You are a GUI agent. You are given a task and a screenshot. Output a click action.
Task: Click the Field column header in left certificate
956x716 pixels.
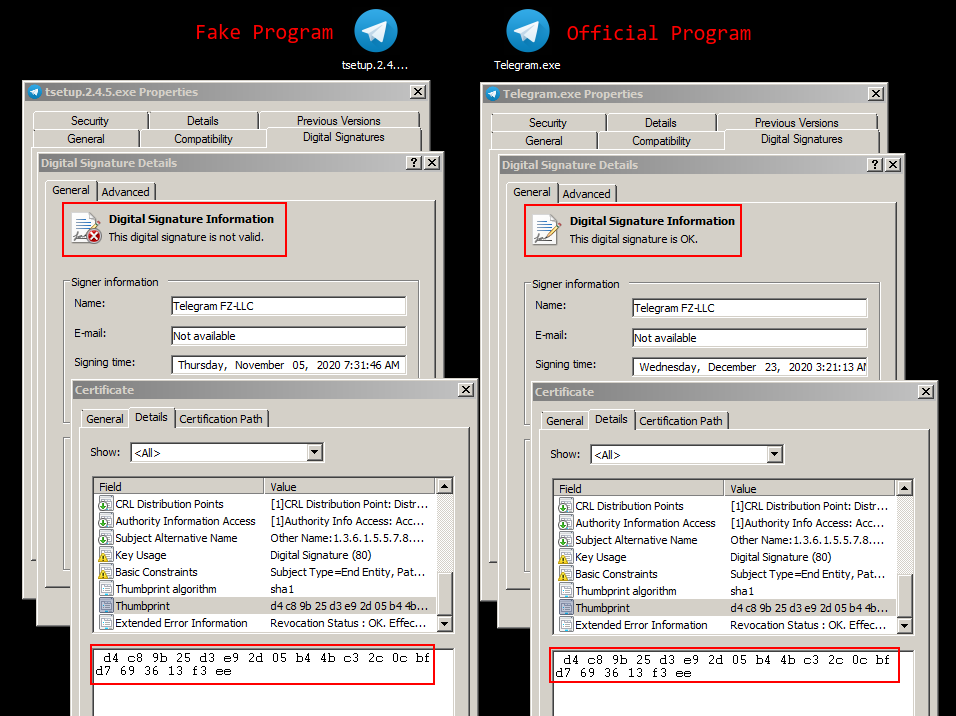[179, 486]
